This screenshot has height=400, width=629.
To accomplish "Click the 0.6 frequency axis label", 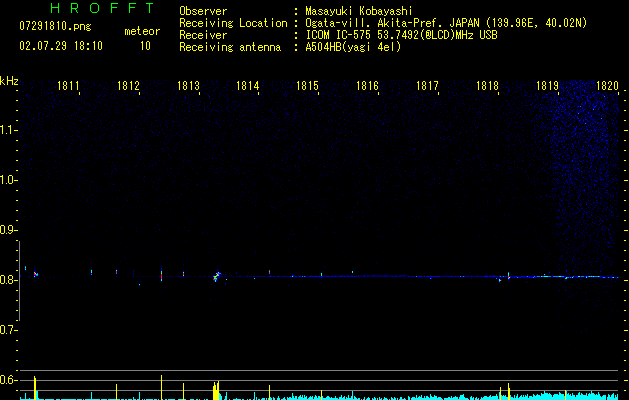I will (8, 380).
